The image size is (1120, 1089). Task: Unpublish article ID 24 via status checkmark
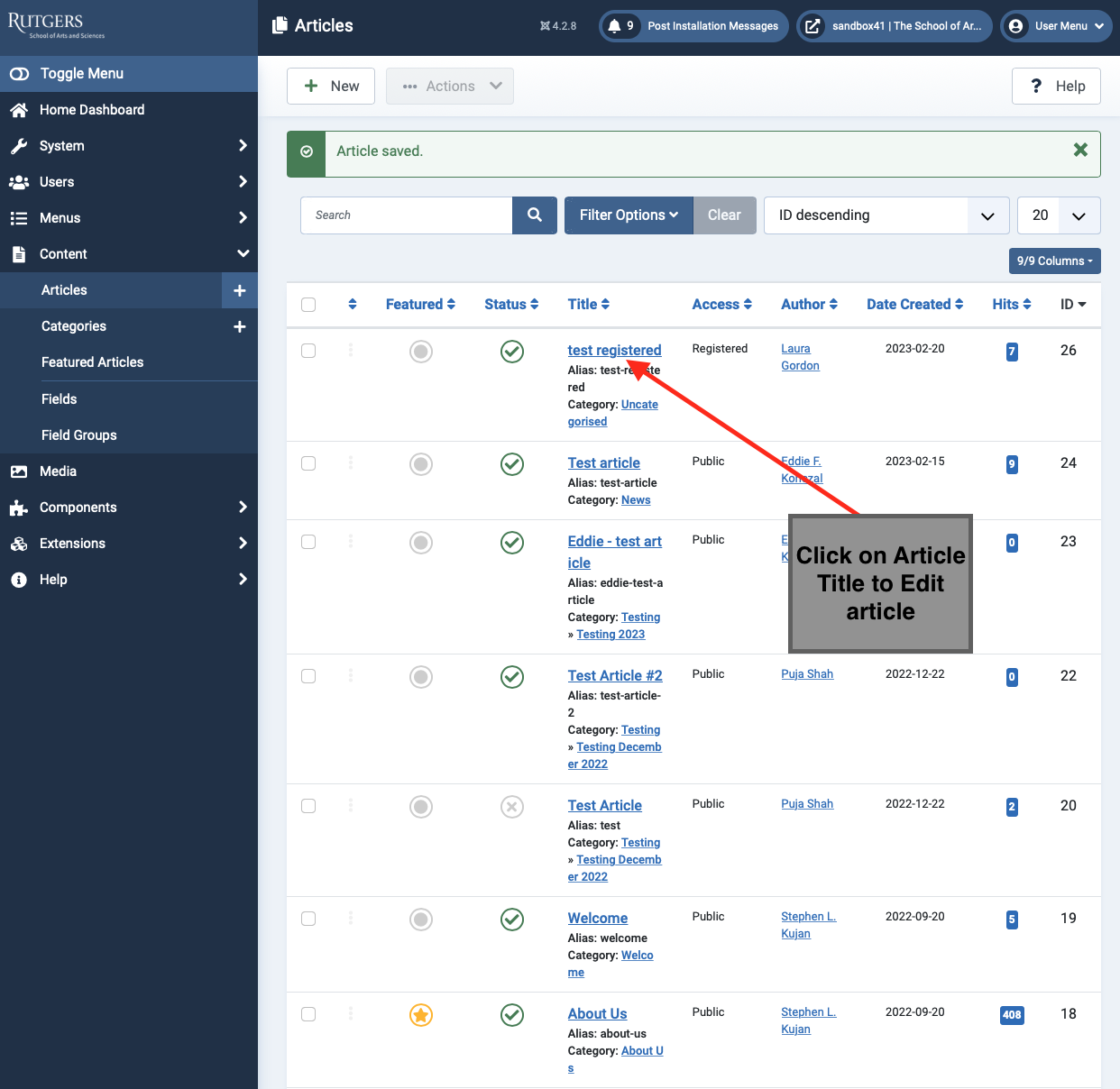512,464
